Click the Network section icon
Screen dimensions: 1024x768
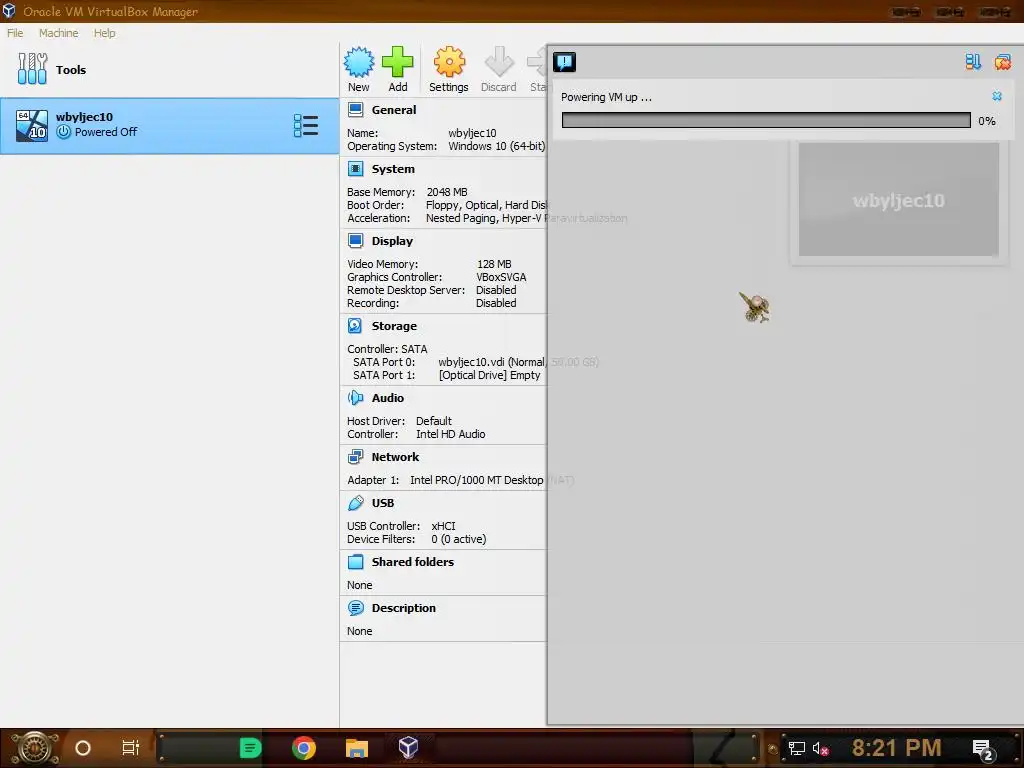click(x=355, y=457)
